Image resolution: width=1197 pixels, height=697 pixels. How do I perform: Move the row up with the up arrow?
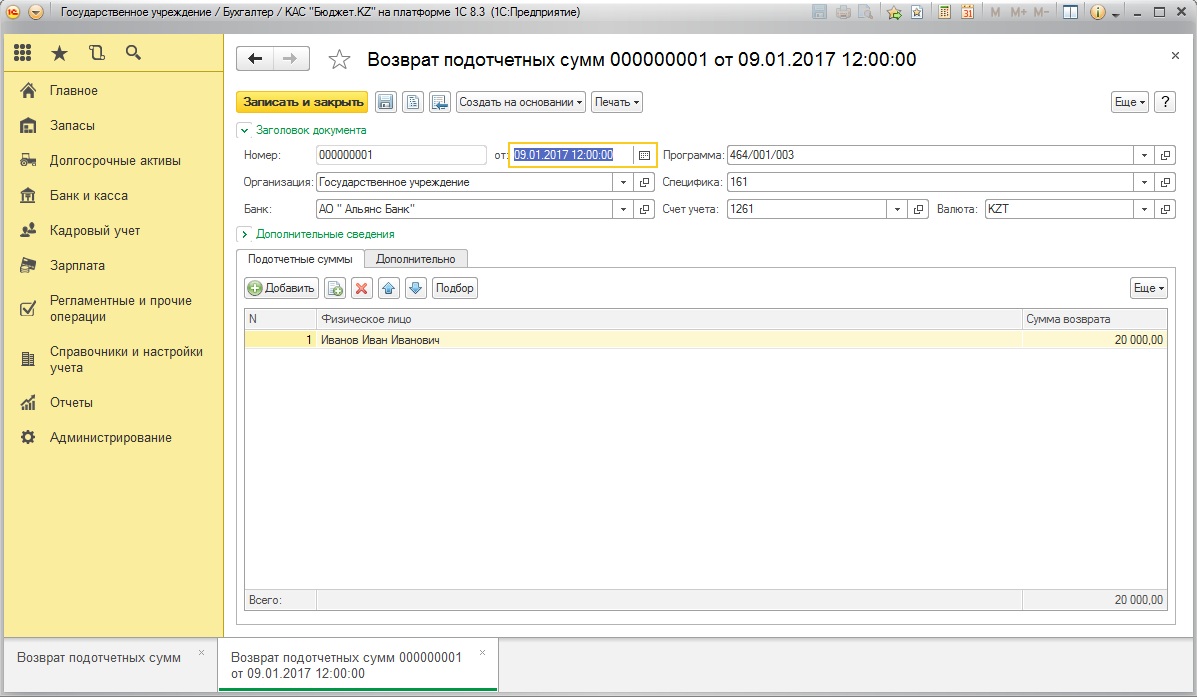click(389, 288)
